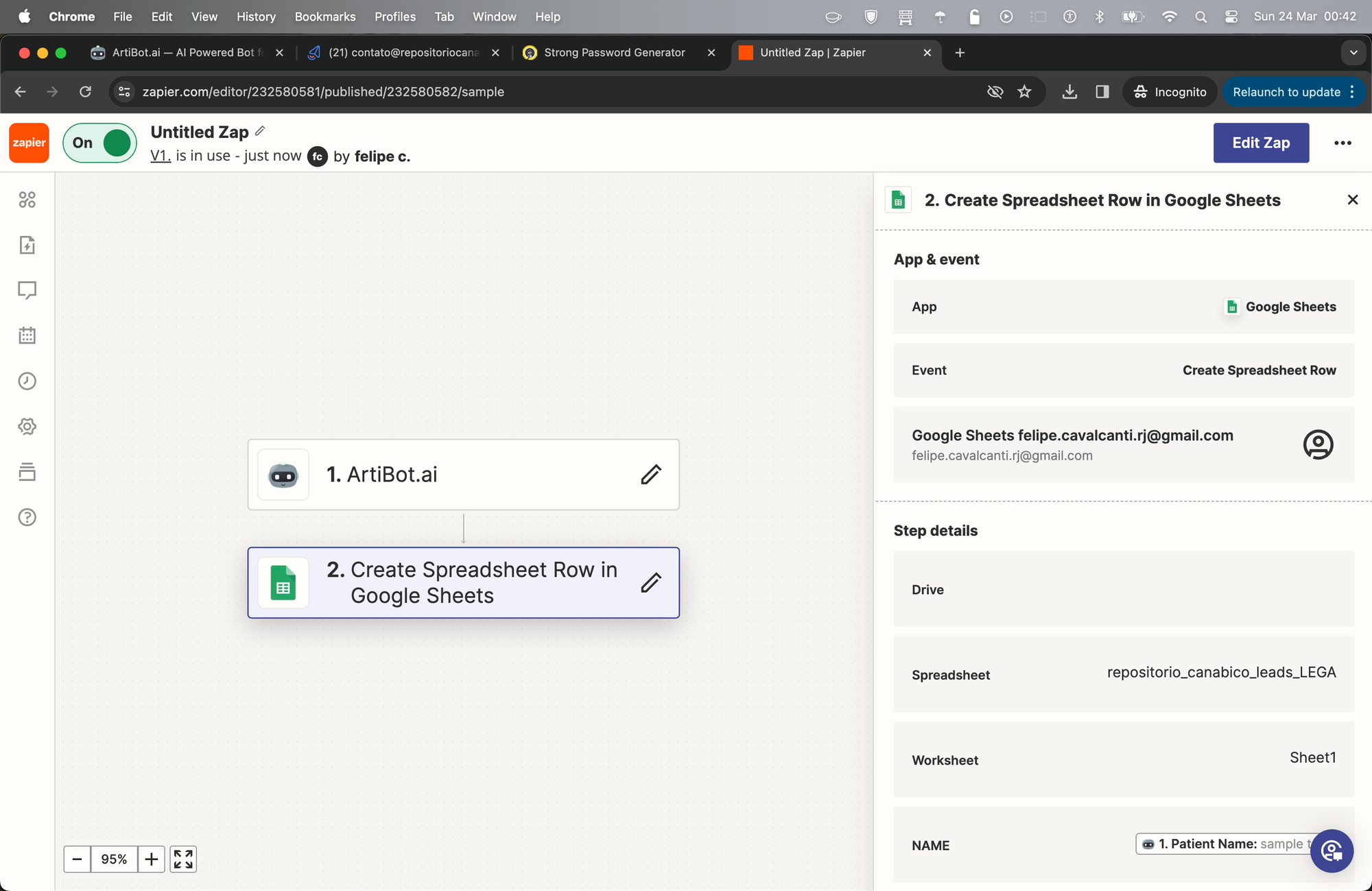The height and width of the screenshot is (891, 1372).
Task: Click the Event Create Spreadsheet Row field
Action: [x=1124, y=370]
